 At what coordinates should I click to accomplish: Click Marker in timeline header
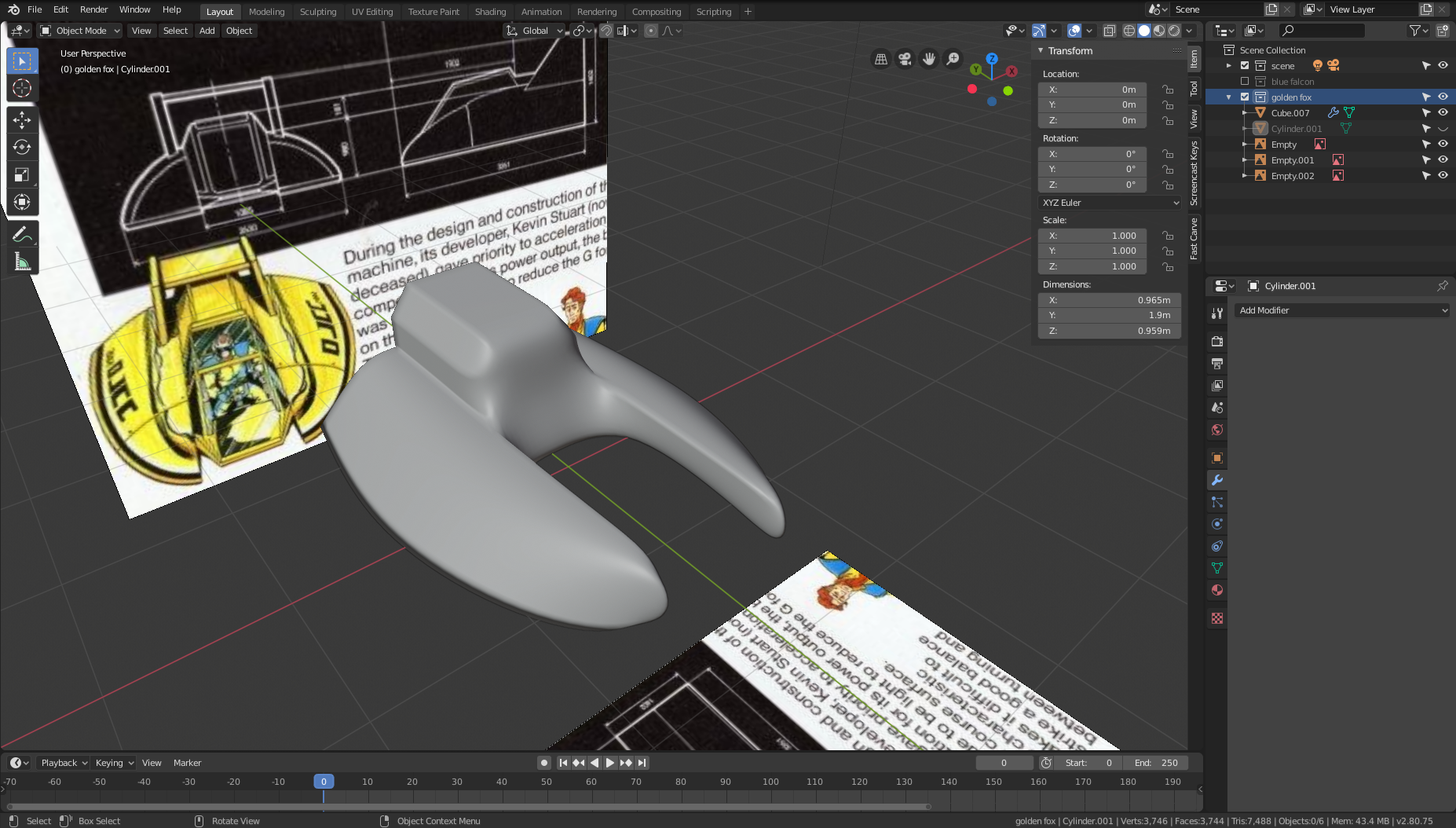(187, 763)
